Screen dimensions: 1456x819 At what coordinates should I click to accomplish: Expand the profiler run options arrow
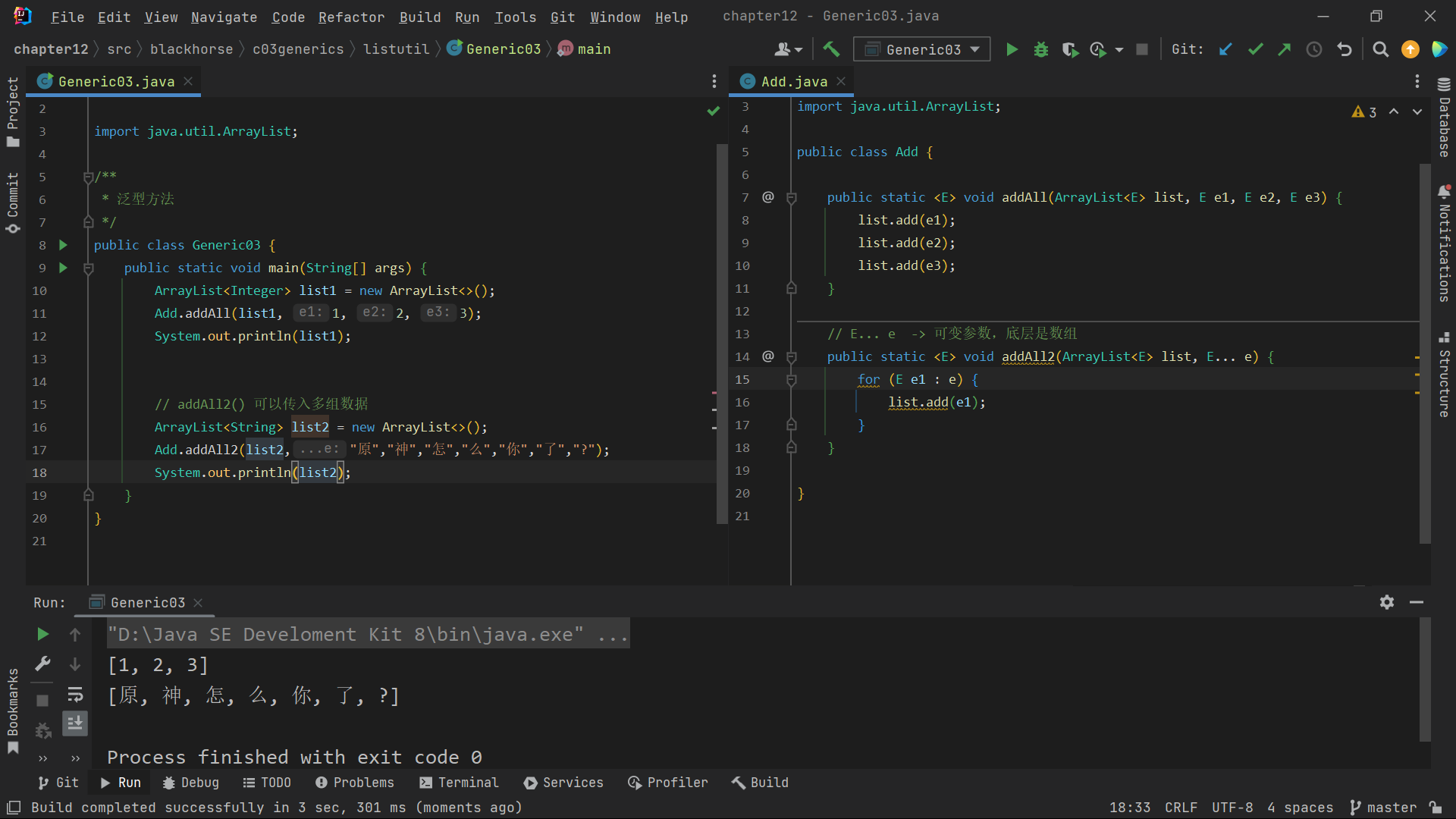[1119, 49]
